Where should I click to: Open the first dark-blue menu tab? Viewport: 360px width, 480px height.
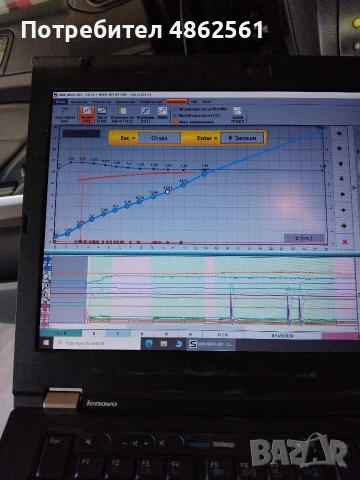pyautogui.click(x=61, y=101)
